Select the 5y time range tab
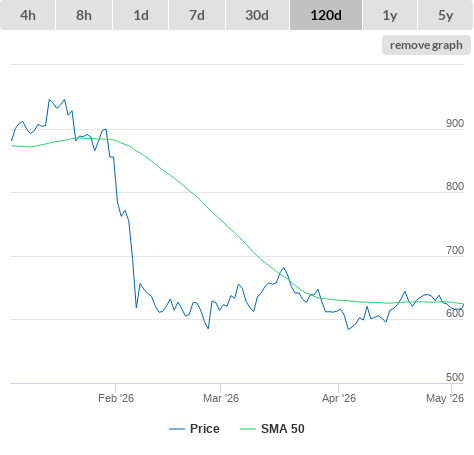Screen dimensions: 474x455 point(446,15)
